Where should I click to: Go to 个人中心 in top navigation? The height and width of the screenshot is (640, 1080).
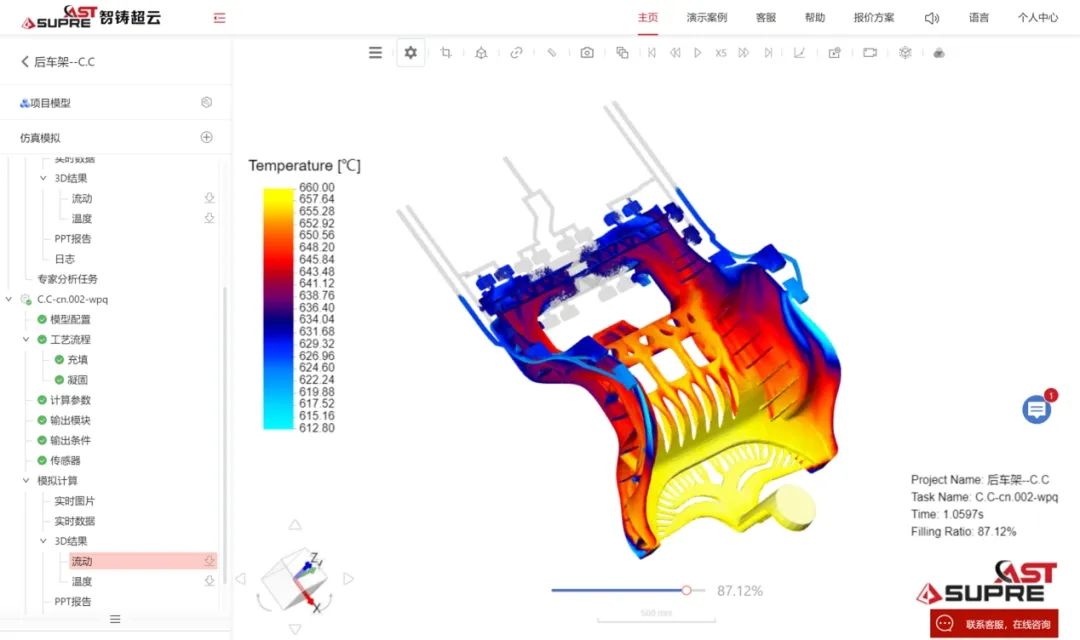[x=1038, y=18]
